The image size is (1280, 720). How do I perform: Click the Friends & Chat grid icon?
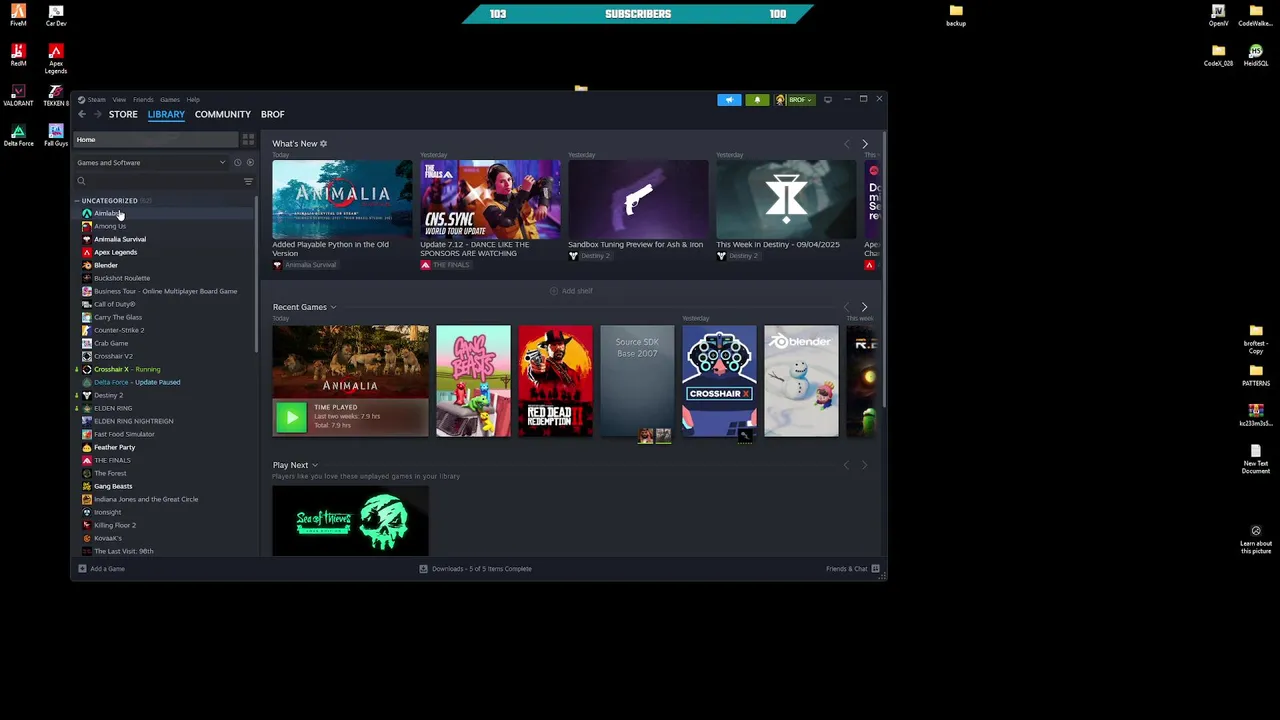[x=875, y=569]
